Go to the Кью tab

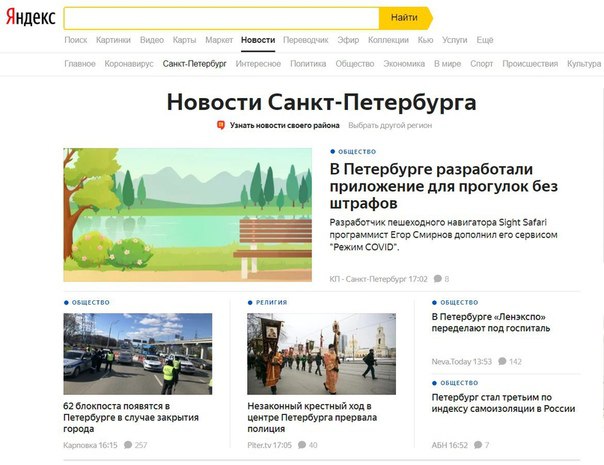[425, 40]
